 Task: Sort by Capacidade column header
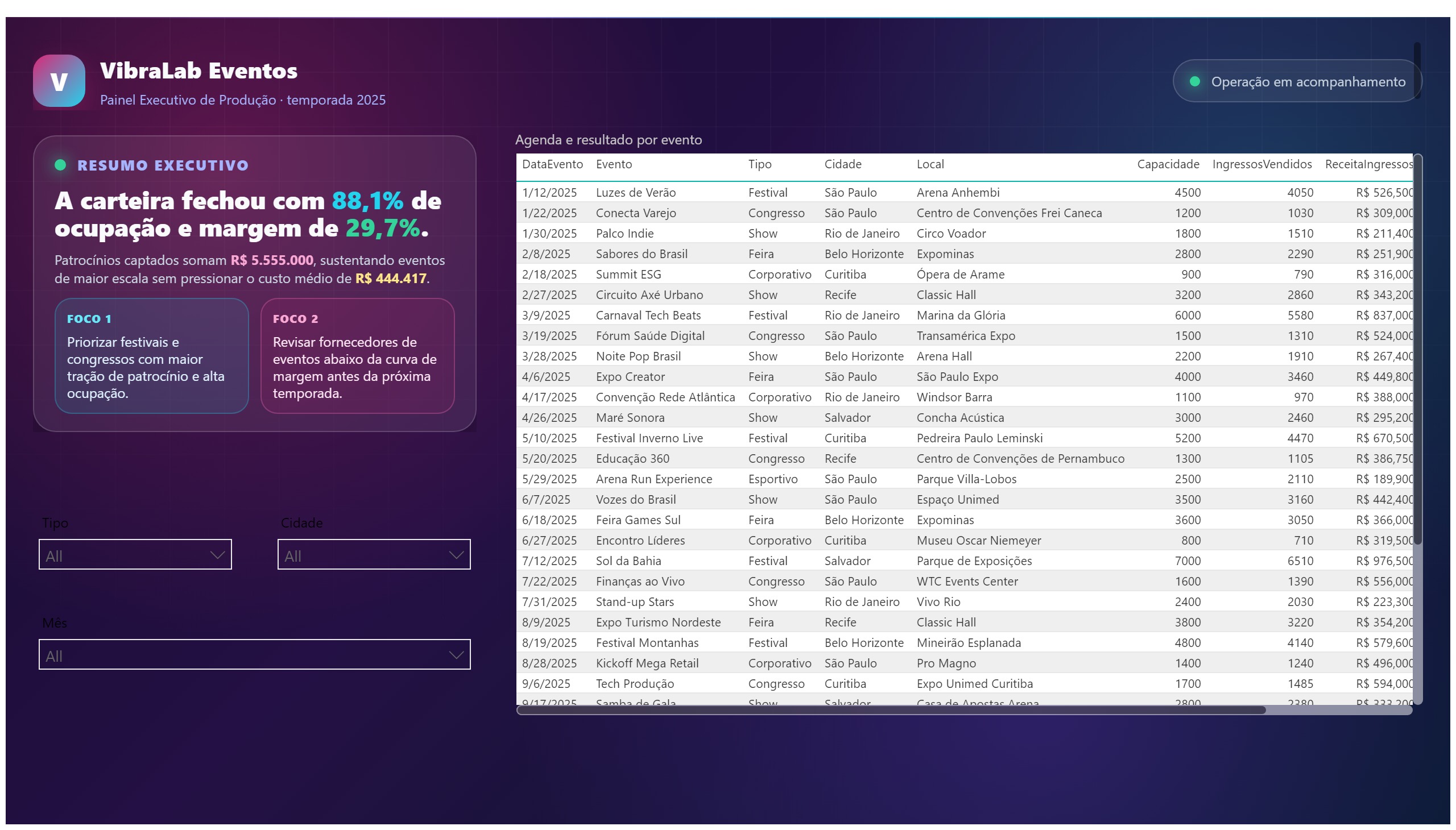pyautogui.click(x=1168, y=165)
